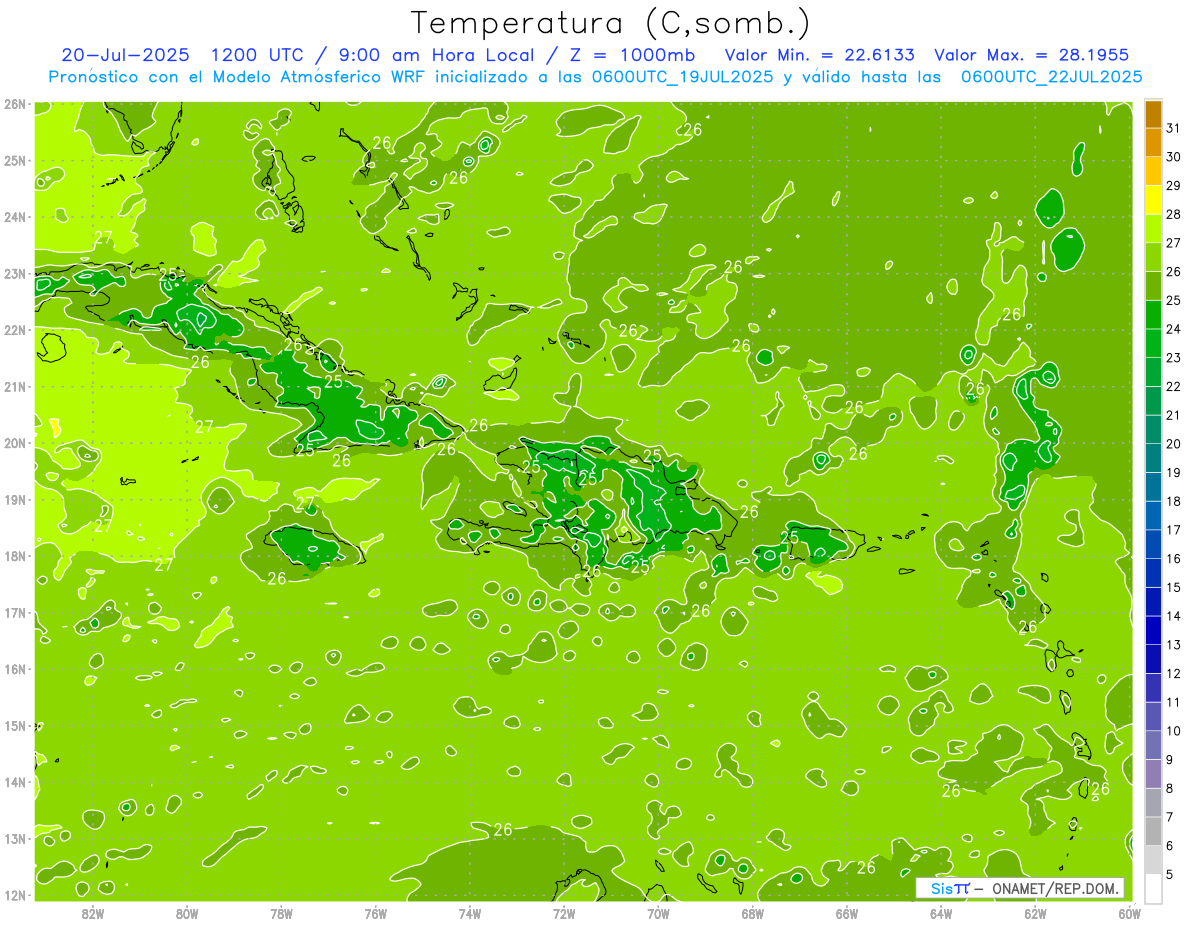The height and width of the screenshot is (927, 1200).
Task: Pick the colorbar swatch between 29 and 30
Action: pos(1153,172)
